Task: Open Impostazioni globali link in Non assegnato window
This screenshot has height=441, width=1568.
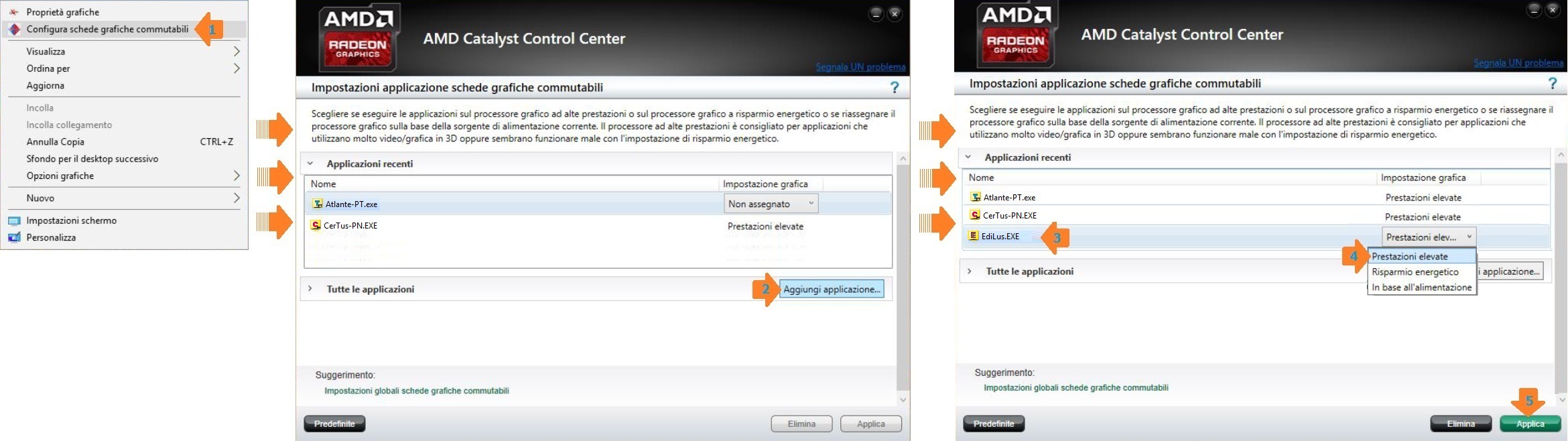Action: pos(417,391)
